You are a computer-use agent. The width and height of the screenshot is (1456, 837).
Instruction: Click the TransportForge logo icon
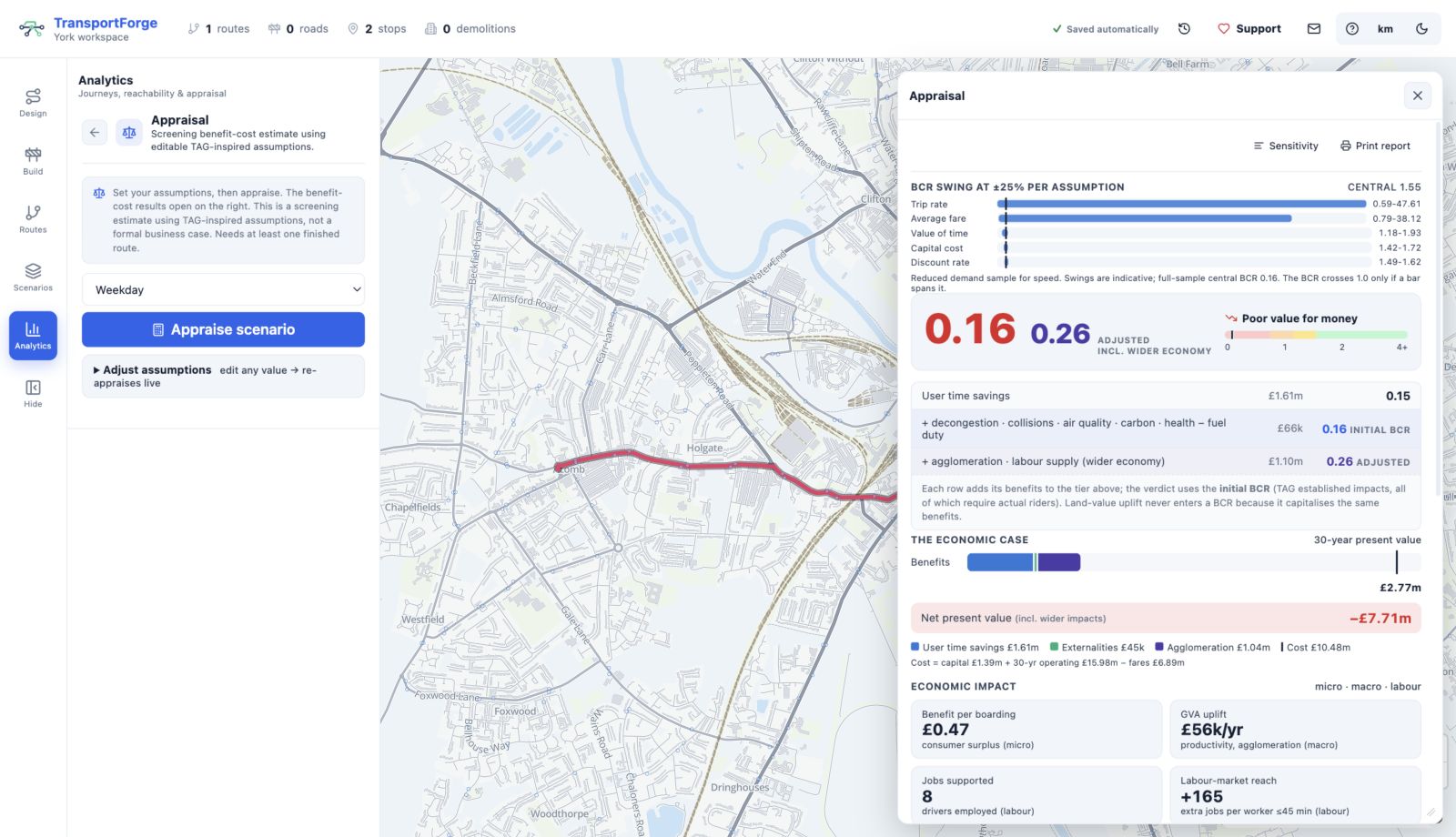coord(32,29)
